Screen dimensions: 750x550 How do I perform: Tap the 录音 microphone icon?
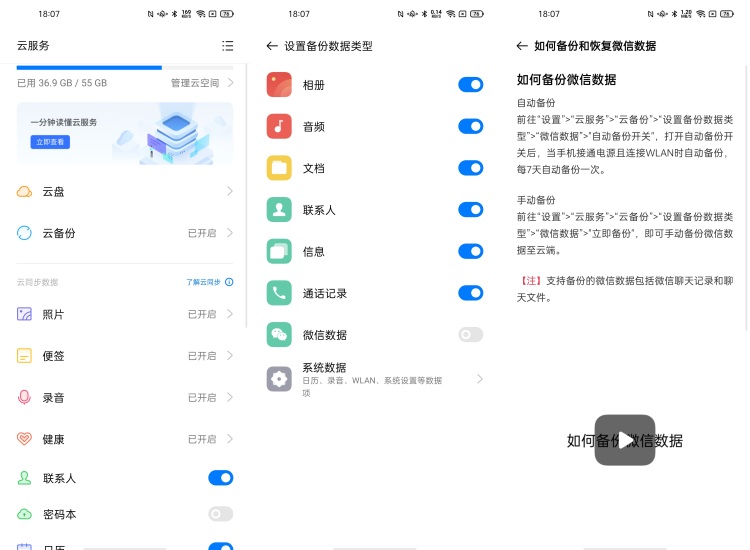coord(24,397)
